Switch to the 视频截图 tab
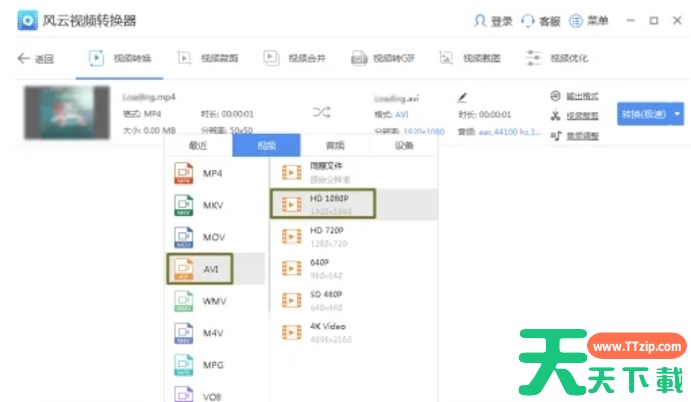The height and width of the screenshot is (402, 691). pyautogui.click(x=470, y=58)
